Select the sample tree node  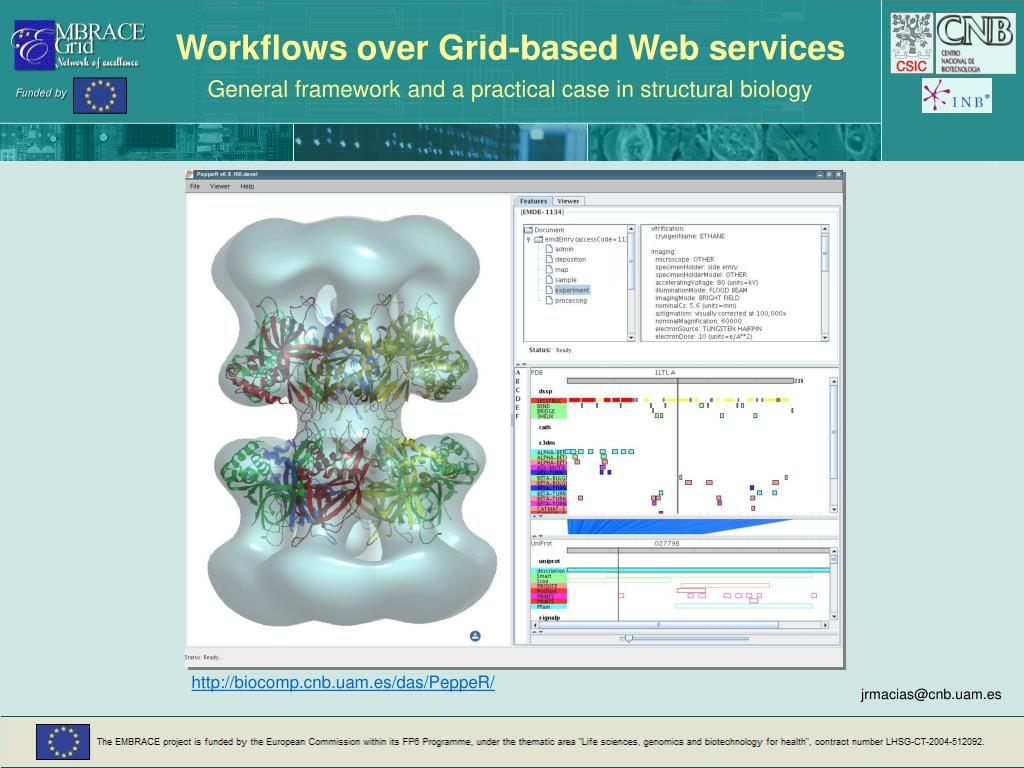566,280
